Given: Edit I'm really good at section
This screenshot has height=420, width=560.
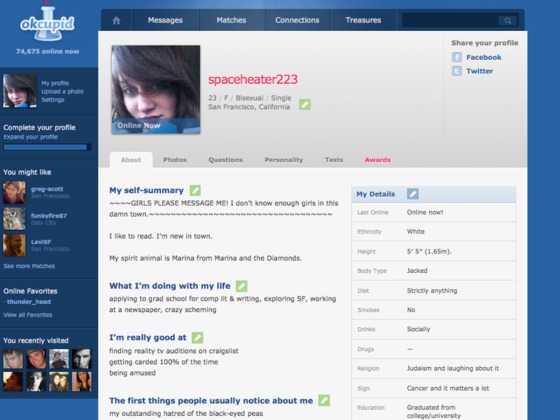Looking at the screenshot, I should click(198, 338).
